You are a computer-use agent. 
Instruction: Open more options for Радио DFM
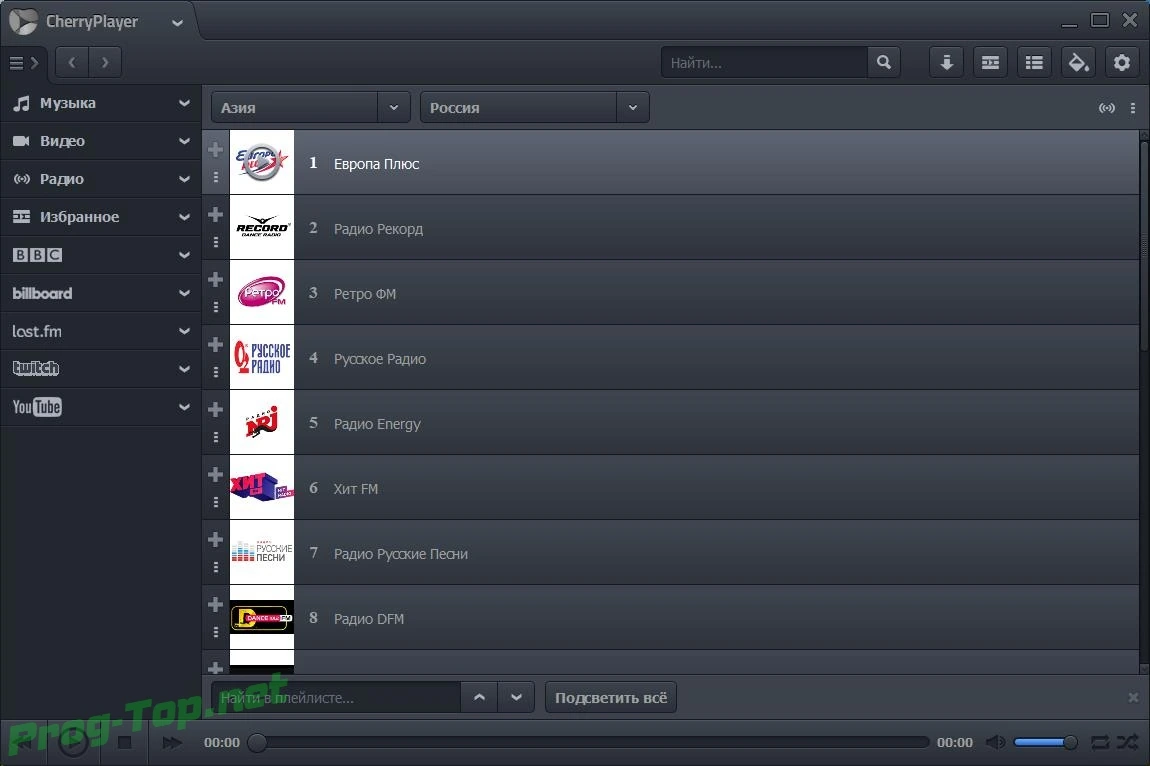pos(216,632)
